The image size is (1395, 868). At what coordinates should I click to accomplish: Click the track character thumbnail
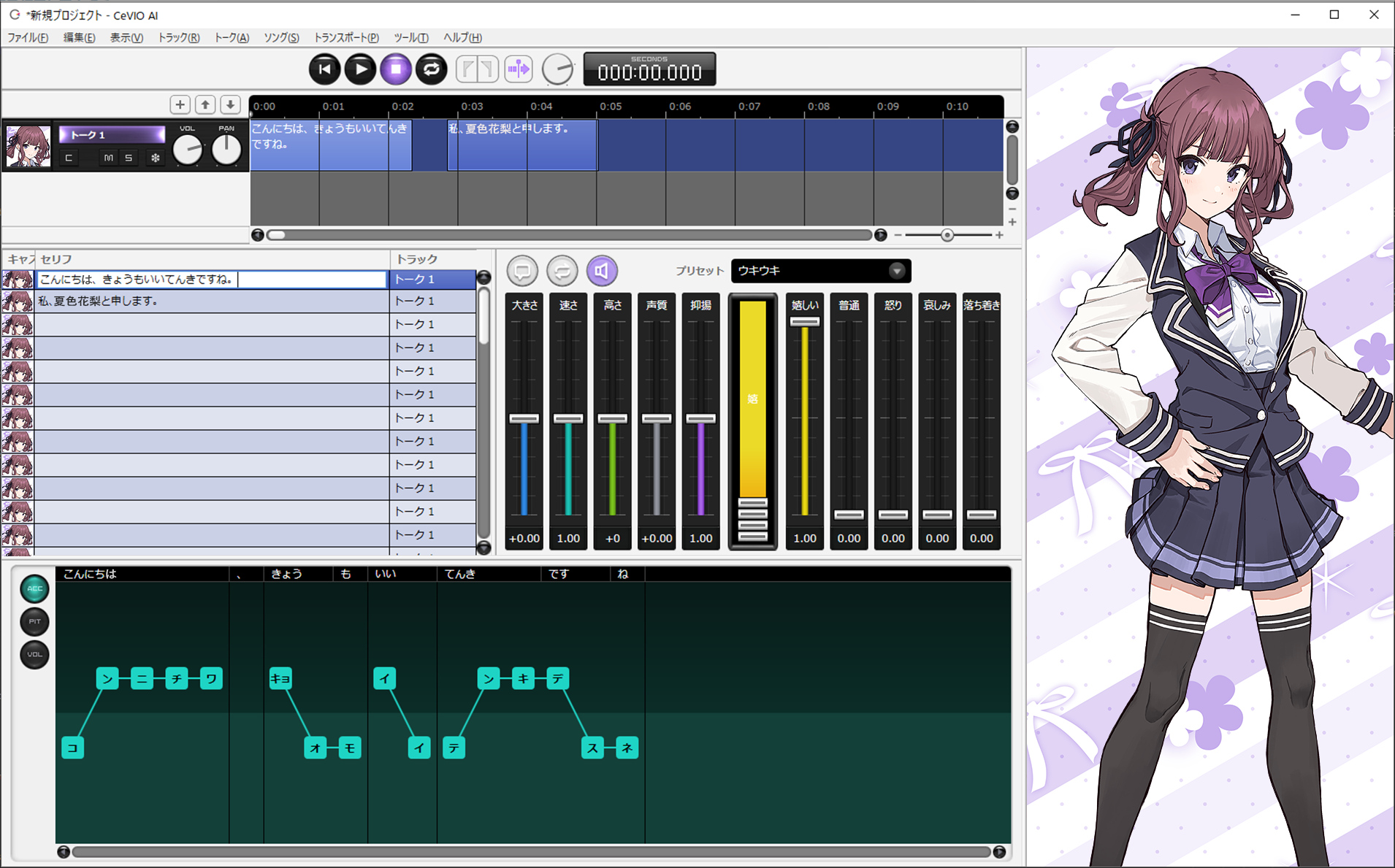28,146
